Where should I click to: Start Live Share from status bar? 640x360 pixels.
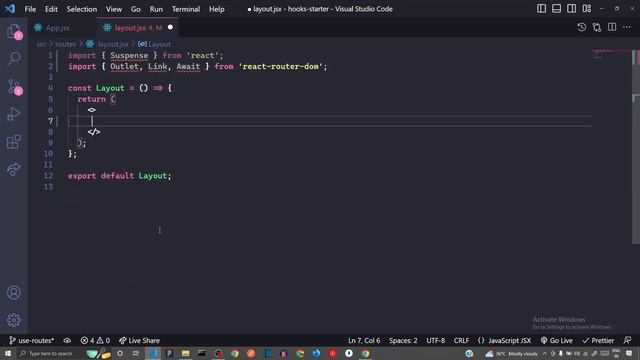click(x=139, y=340)
